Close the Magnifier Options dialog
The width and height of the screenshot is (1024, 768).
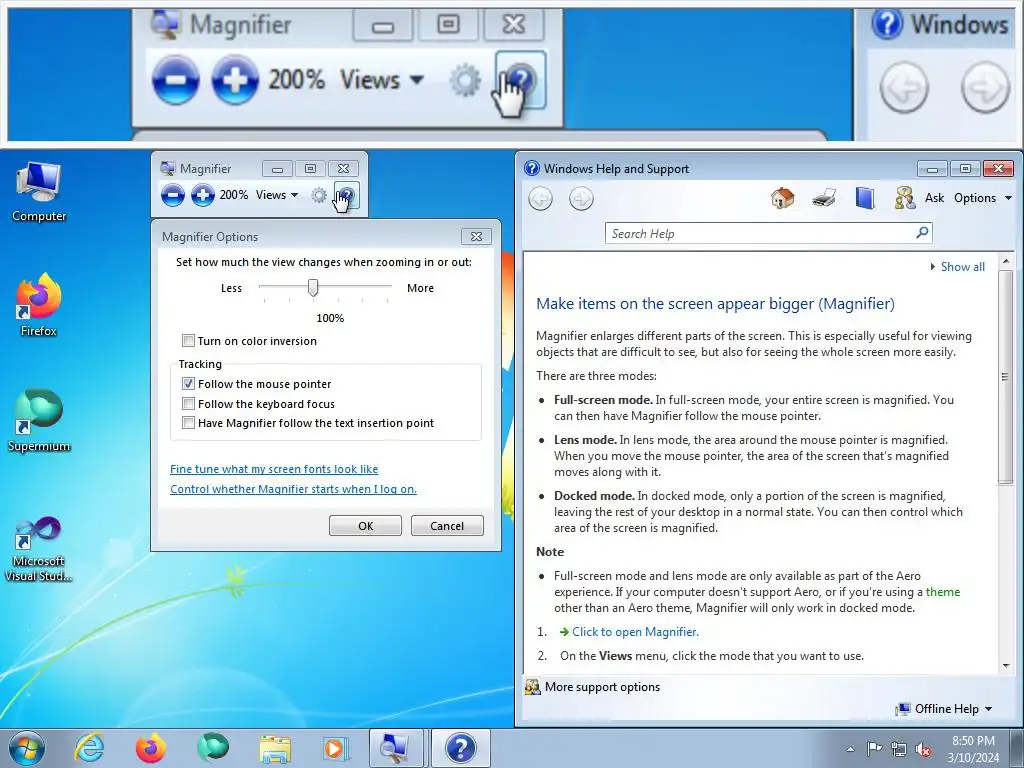476,236
